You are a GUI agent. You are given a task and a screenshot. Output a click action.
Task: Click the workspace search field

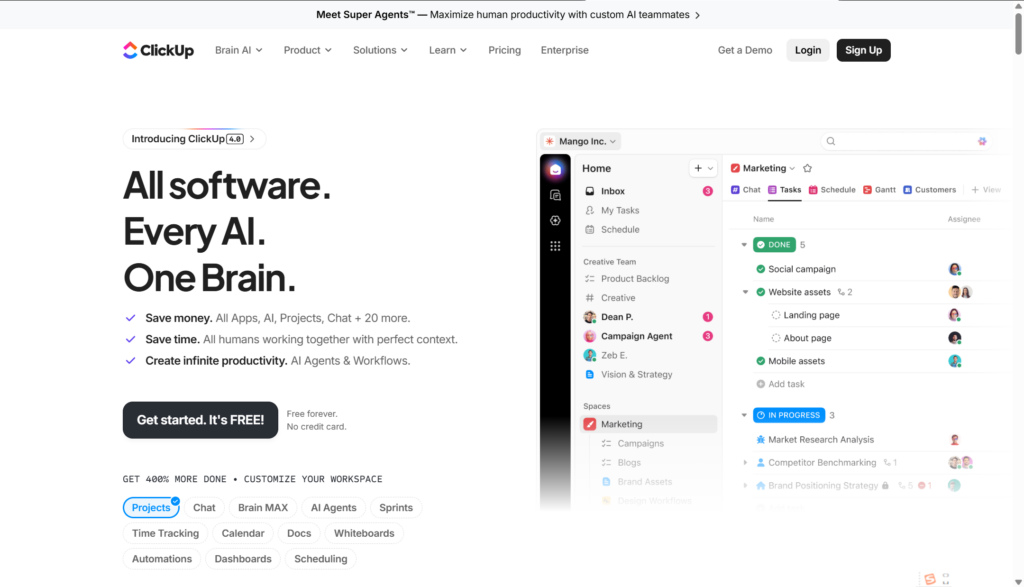point(906,141)
